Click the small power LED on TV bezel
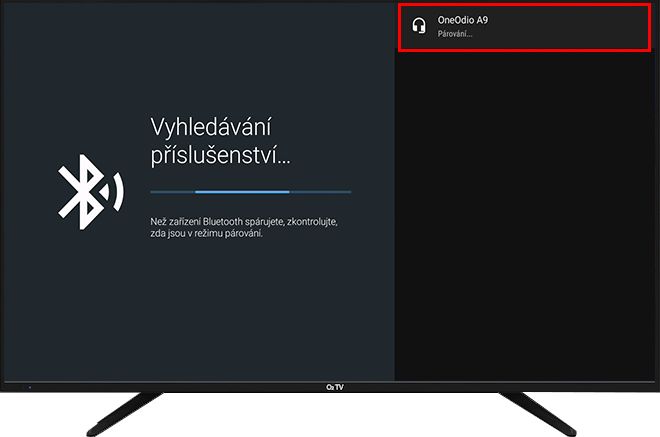 [29, 386]
